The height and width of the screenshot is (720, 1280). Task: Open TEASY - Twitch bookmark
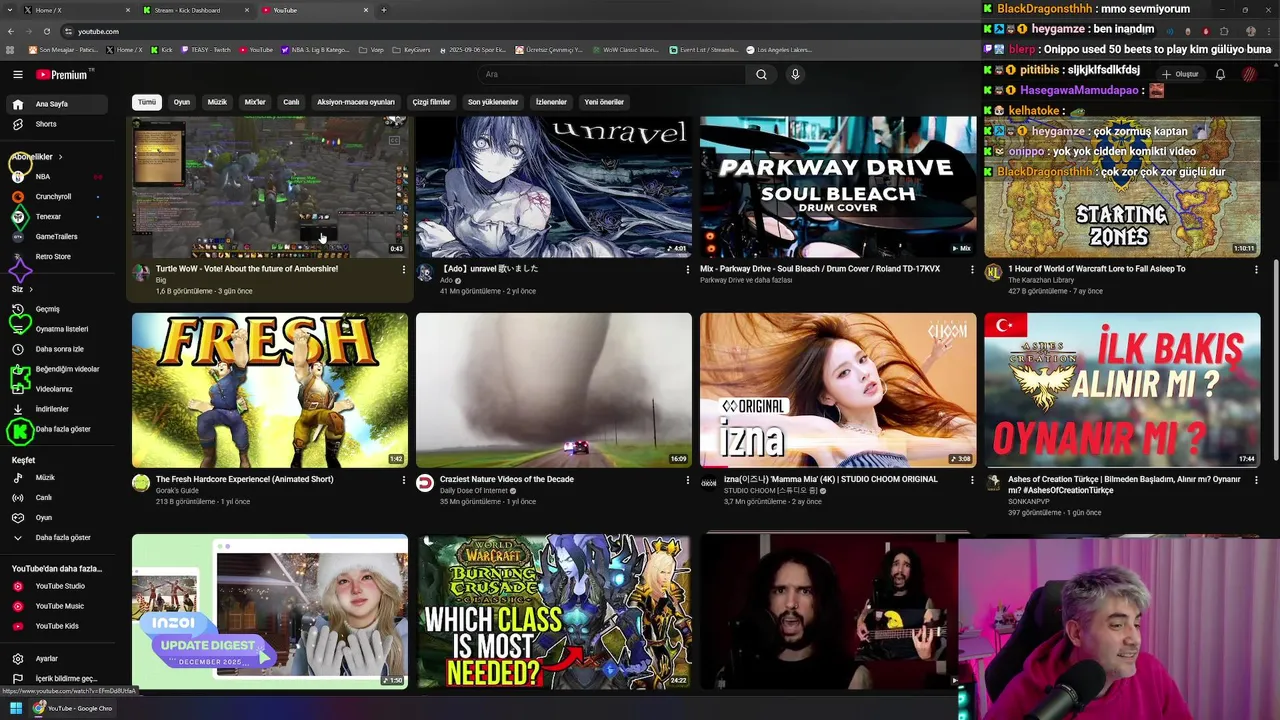208,49
